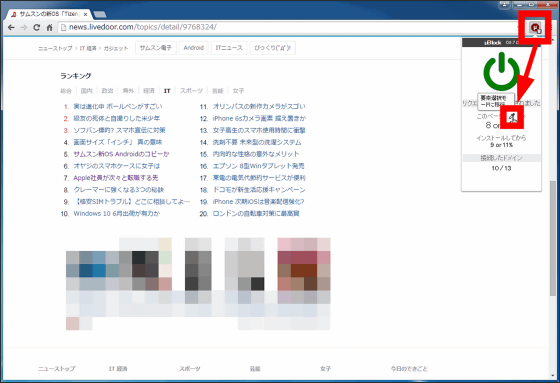The image size is (560, 383).
Task: Open ranking 5 サムスン新OS article
Action: point(121,154)
